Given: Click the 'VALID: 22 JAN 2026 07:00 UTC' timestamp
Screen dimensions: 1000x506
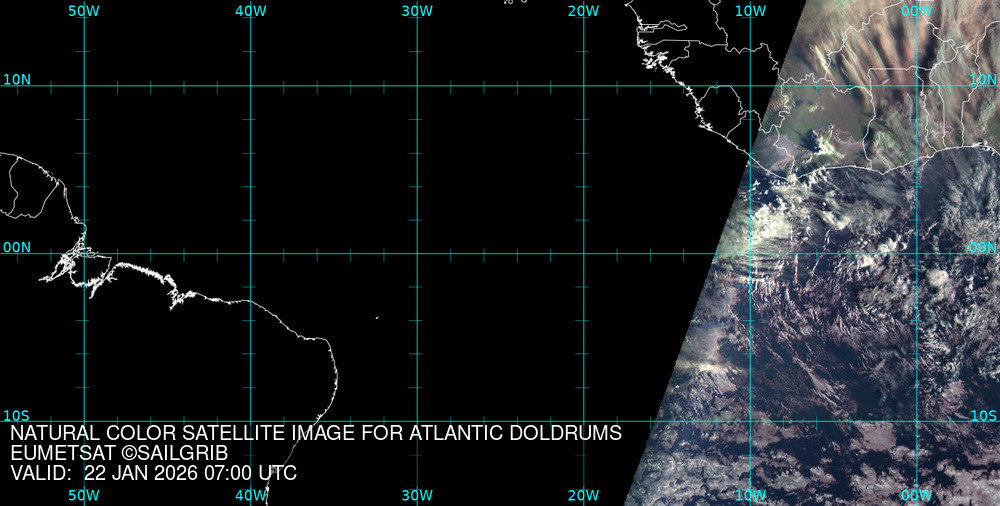Looking at the screenshot, I should pyautogui.click(x=153, y=473).
